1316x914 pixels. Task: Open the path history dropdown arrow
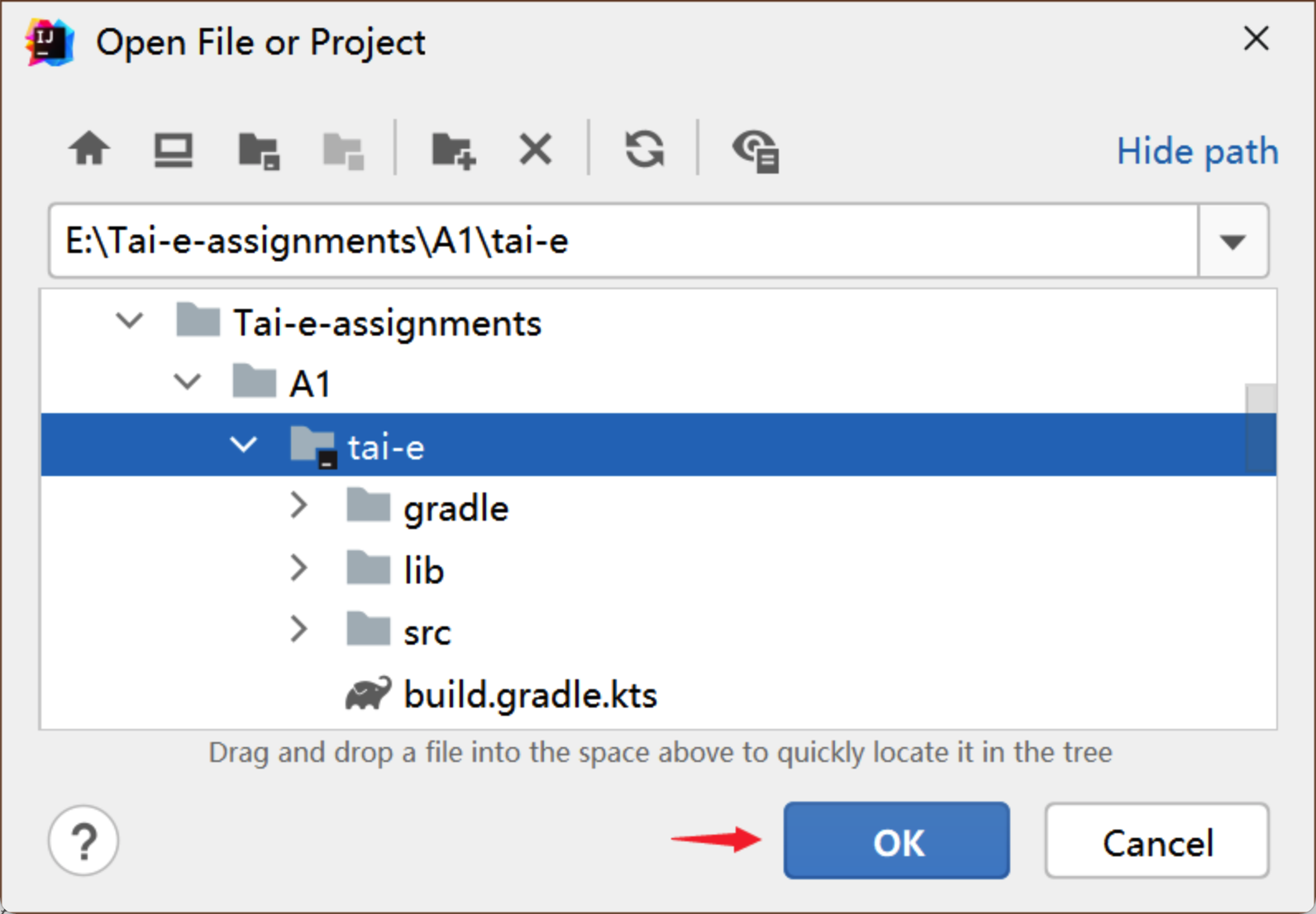point(1233,241)
